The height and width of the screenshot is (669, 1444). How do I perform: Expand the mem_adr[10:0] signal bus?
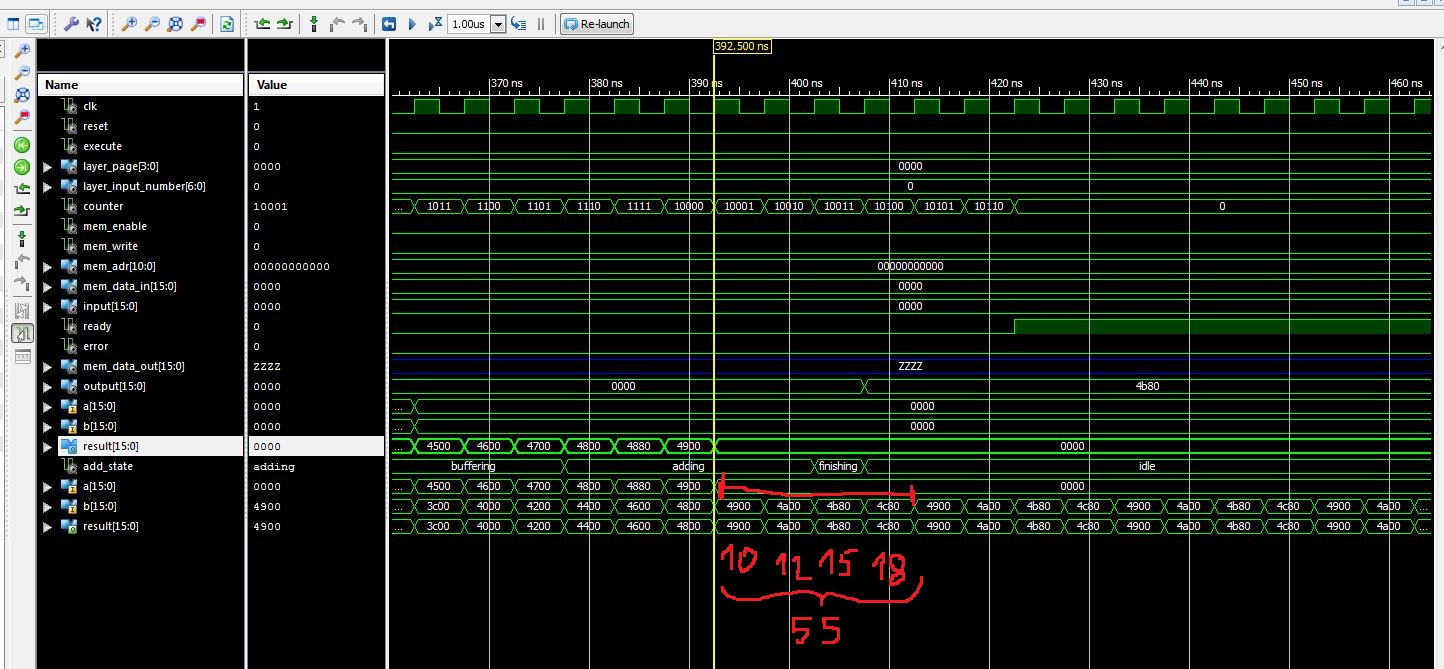[x=48, y=266]
